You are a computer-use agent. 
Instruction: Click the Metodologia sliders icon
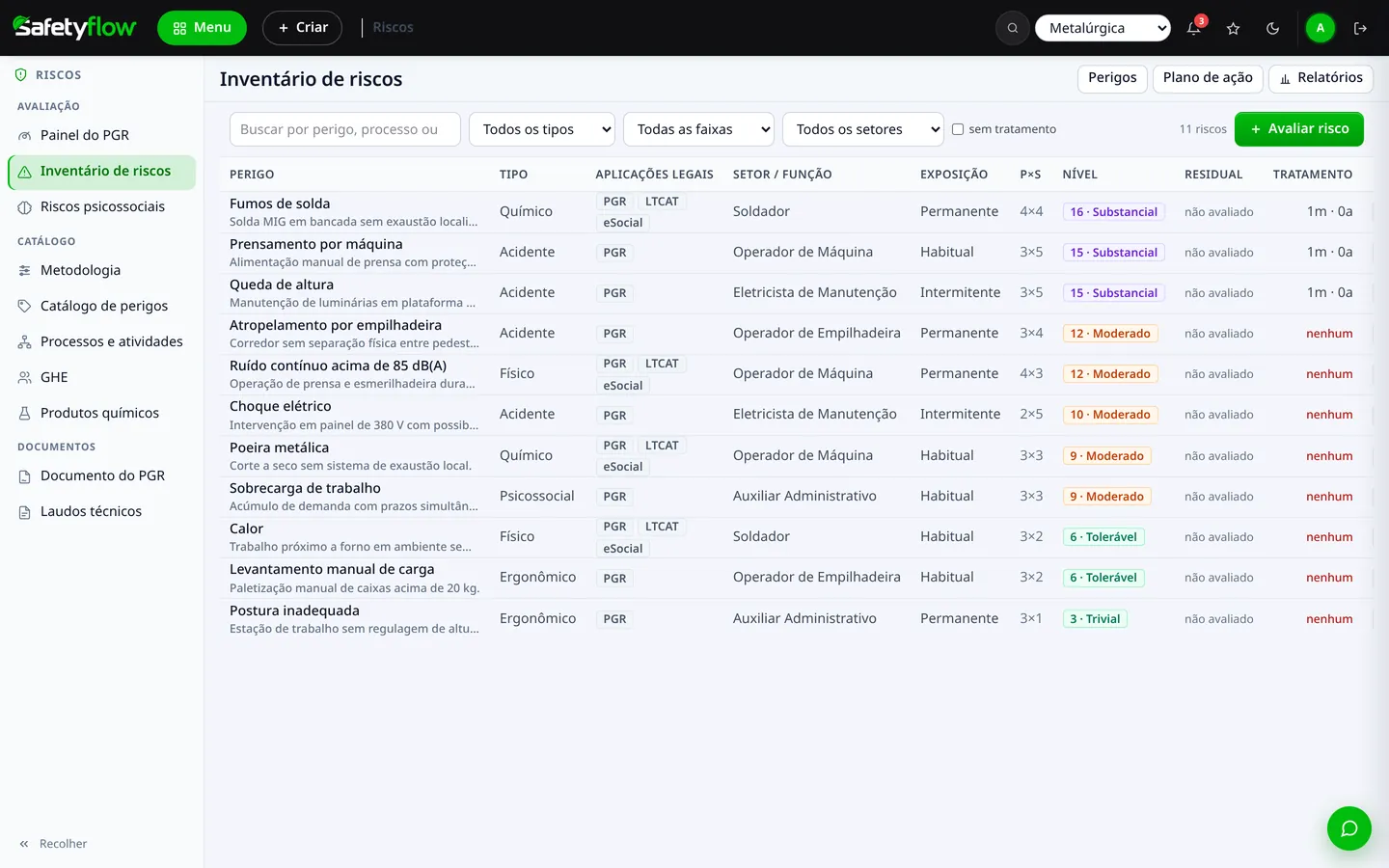(x=25, y=271)
